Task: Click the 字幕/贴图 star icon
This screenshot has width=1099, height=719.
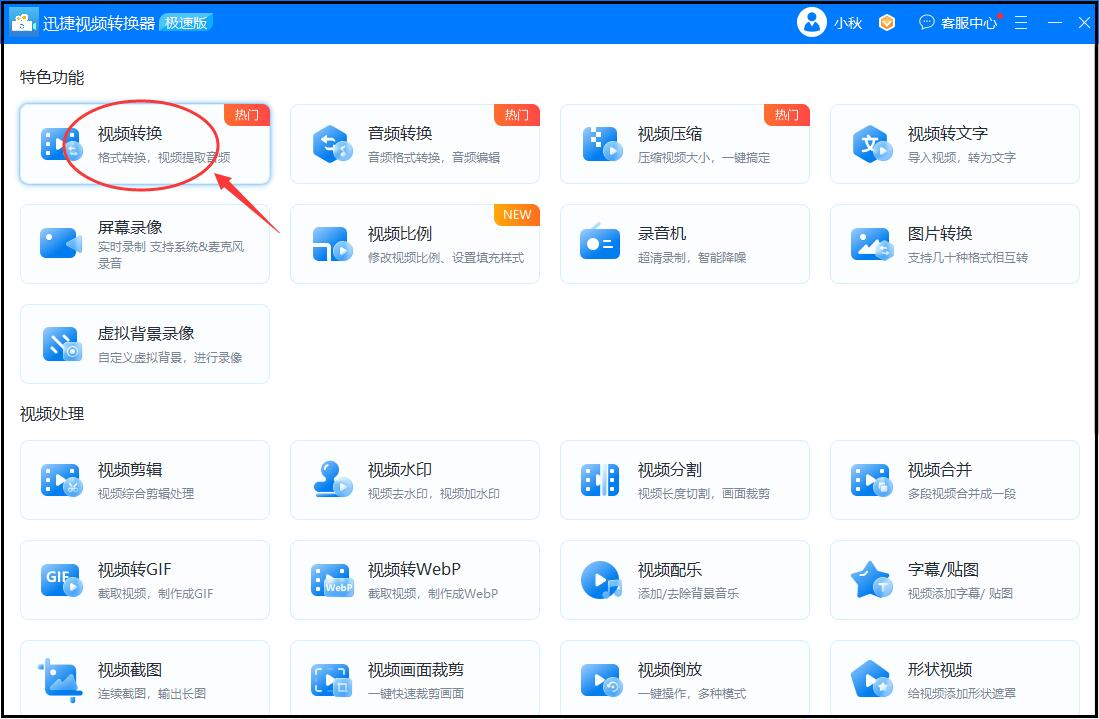Action: (871, 580)
